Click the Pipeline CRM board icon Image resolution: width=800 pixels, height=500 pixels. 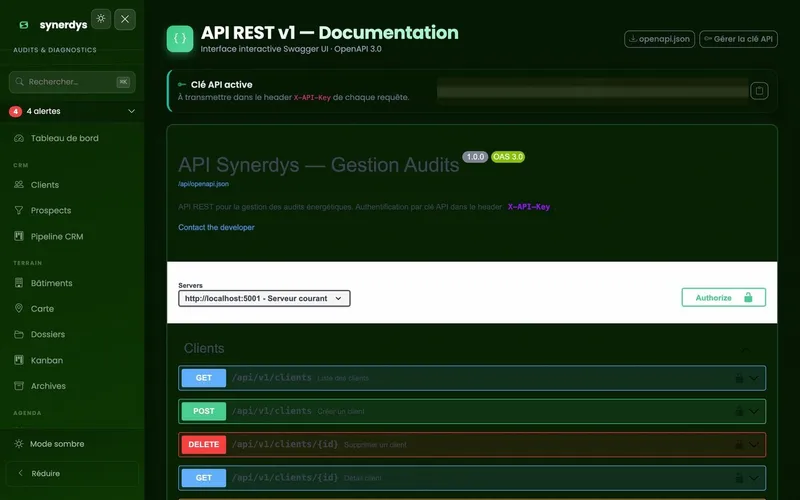[x=19, y=236]
